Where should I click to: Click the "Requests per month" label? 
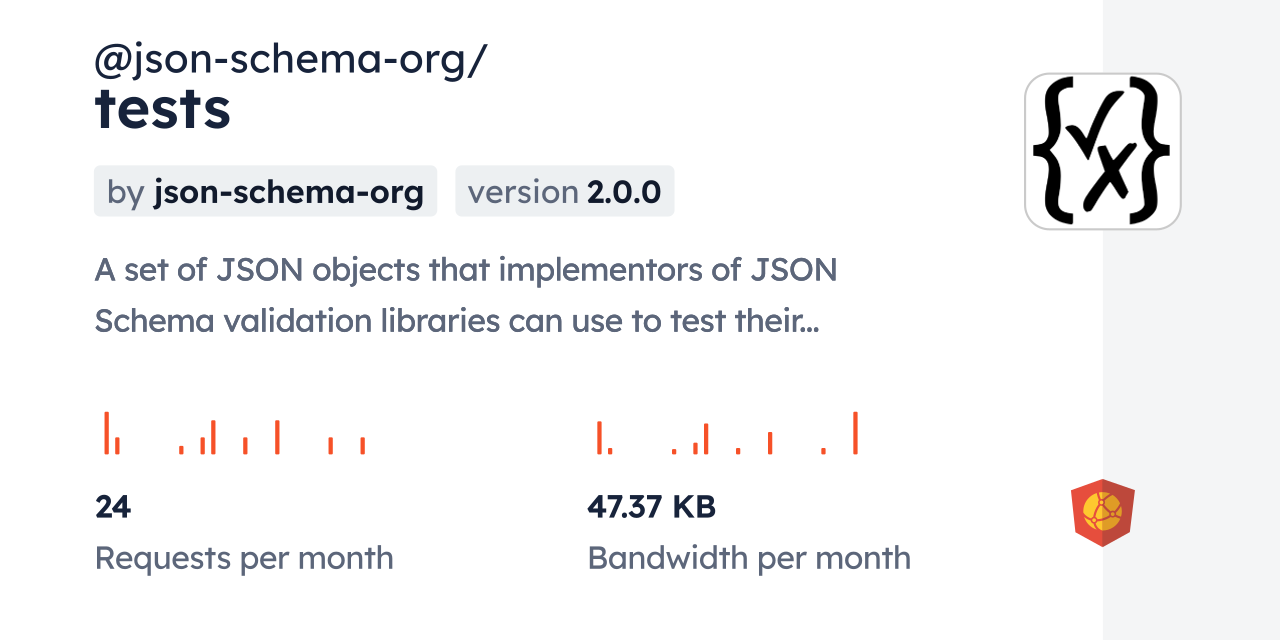coord(244,558)
